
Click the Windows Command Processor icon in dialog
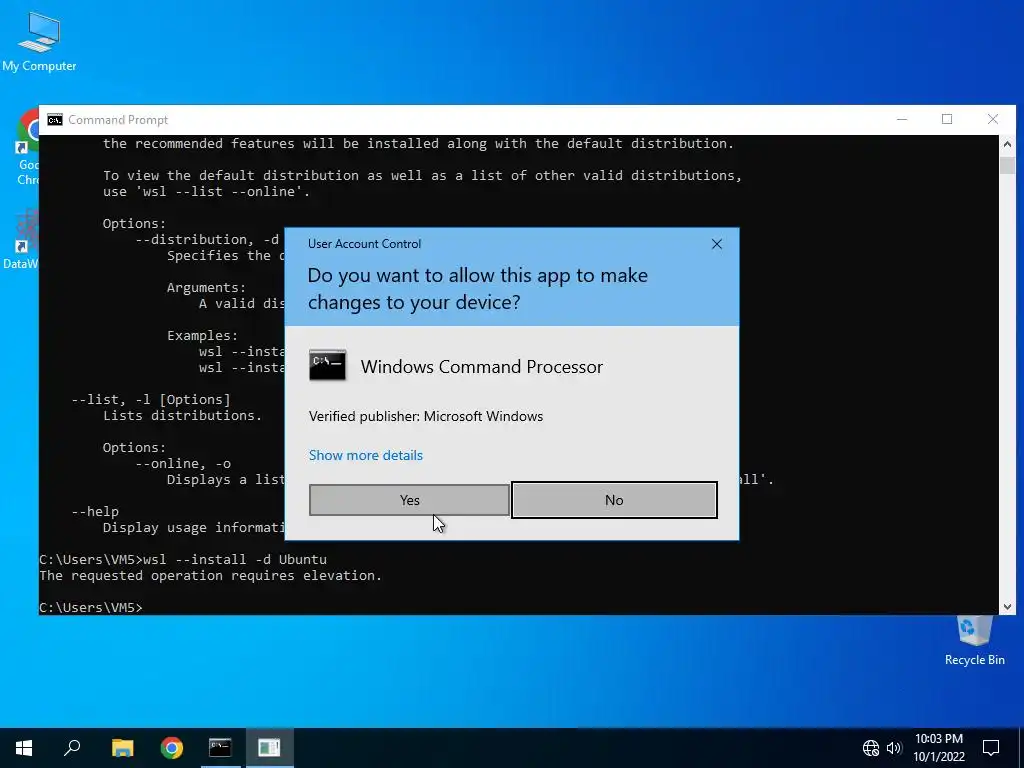(x=327, y=366)
